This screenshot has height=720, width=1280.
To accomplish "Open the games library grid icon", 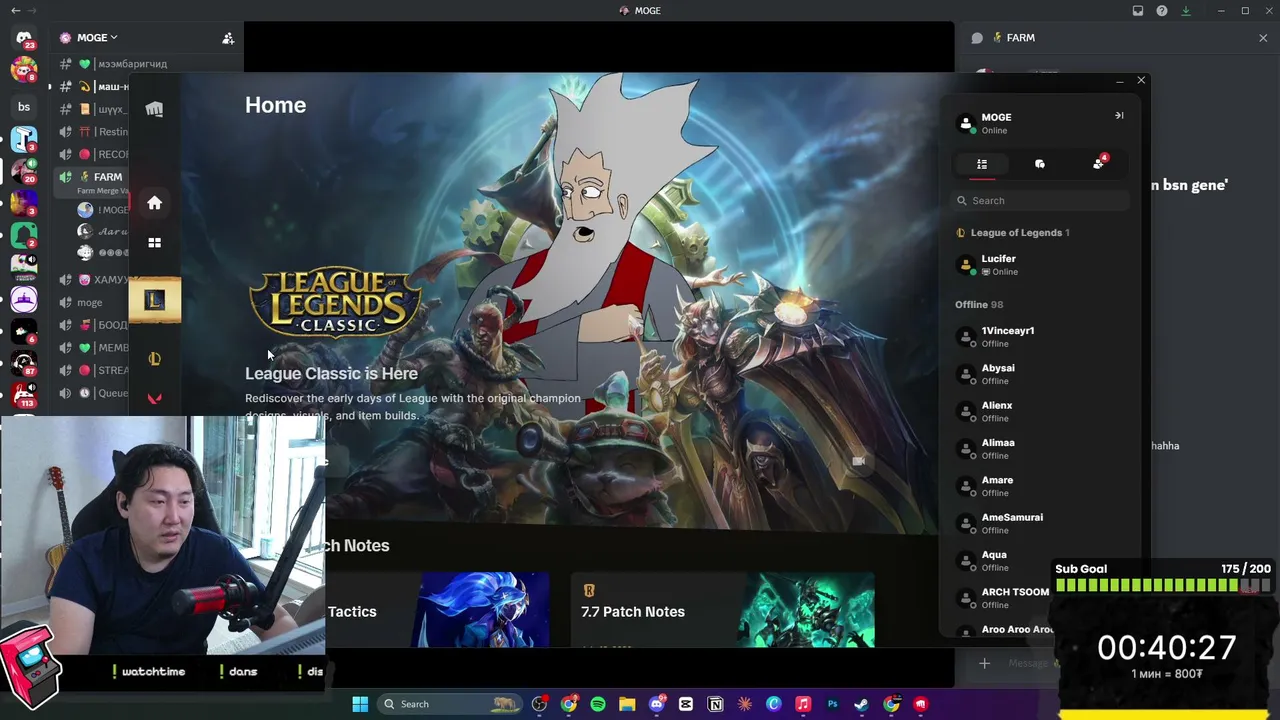I will tap(154, 242).
